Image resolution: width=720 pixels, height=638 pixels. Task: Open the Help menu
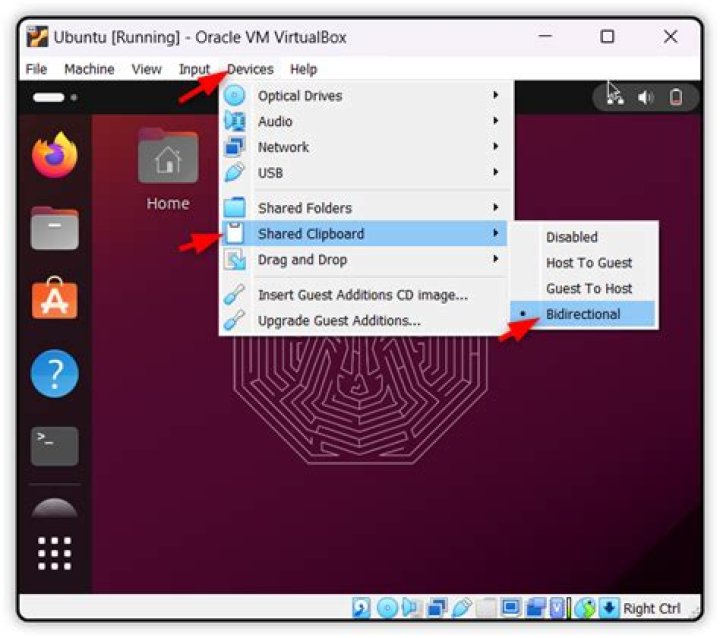coord(304,69)
